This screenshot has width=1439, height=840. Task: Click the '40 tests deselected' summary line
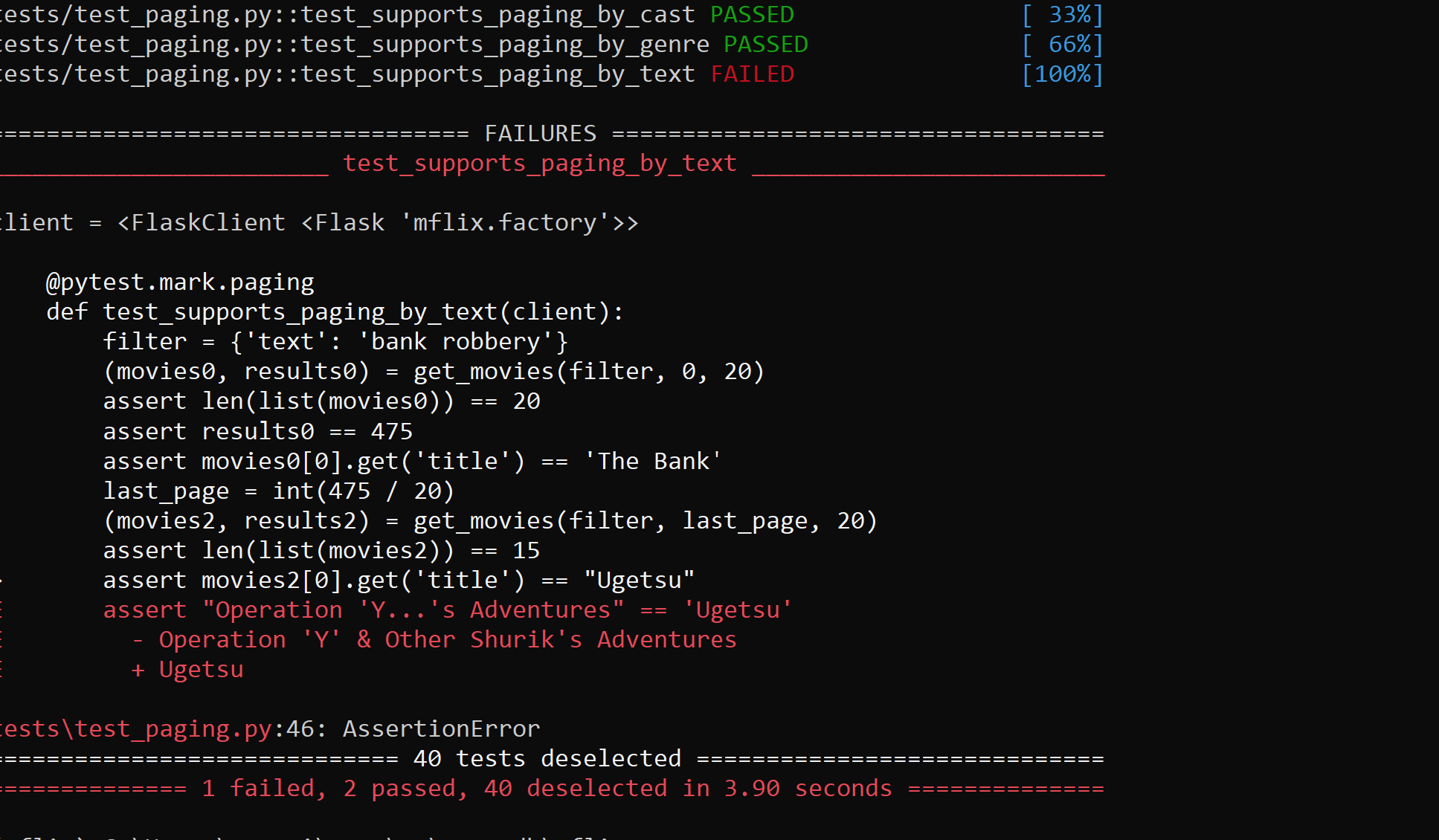pos(547,759)
